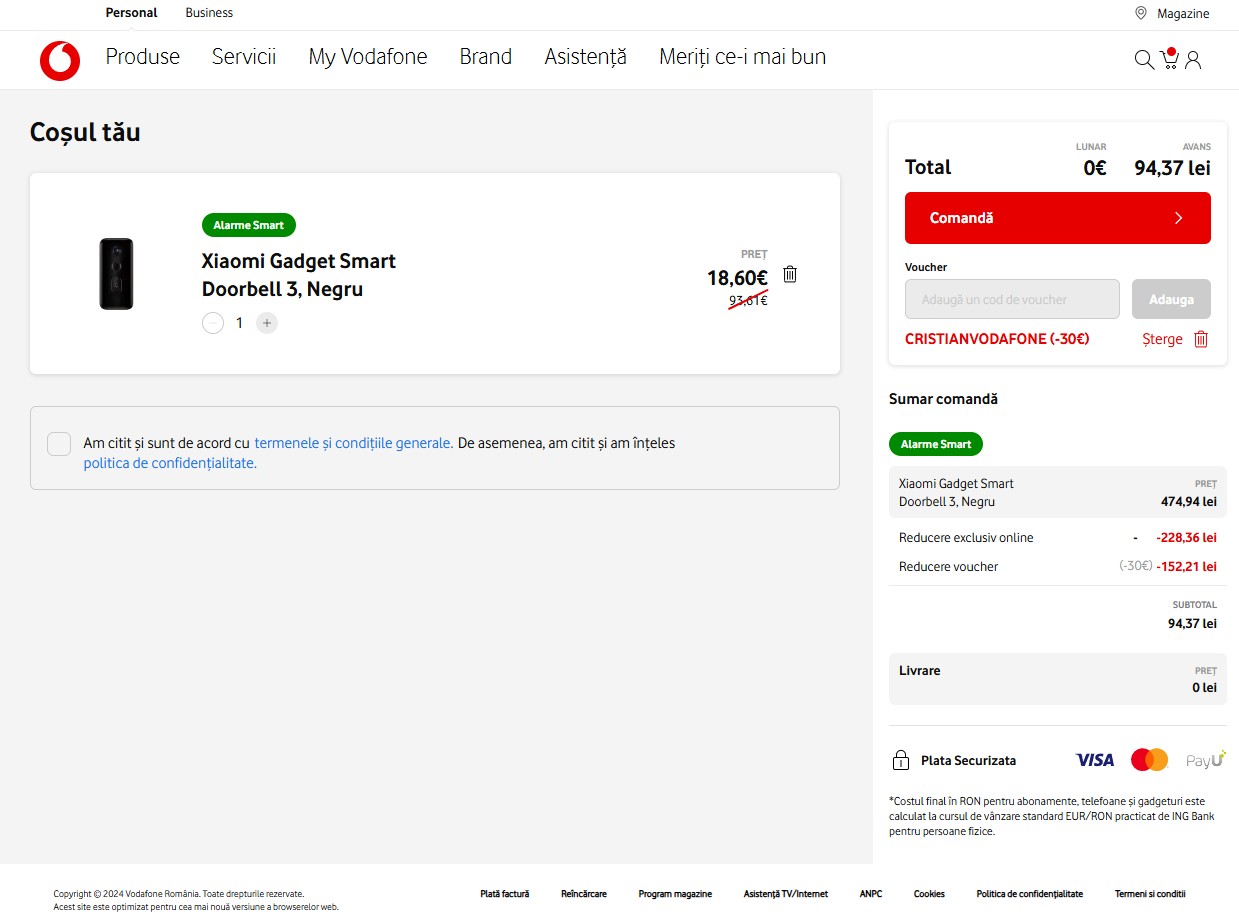Viewport: 1239px width, 915px height.
Task: Click the Coșul tău heading
Action: pos(85,132)
